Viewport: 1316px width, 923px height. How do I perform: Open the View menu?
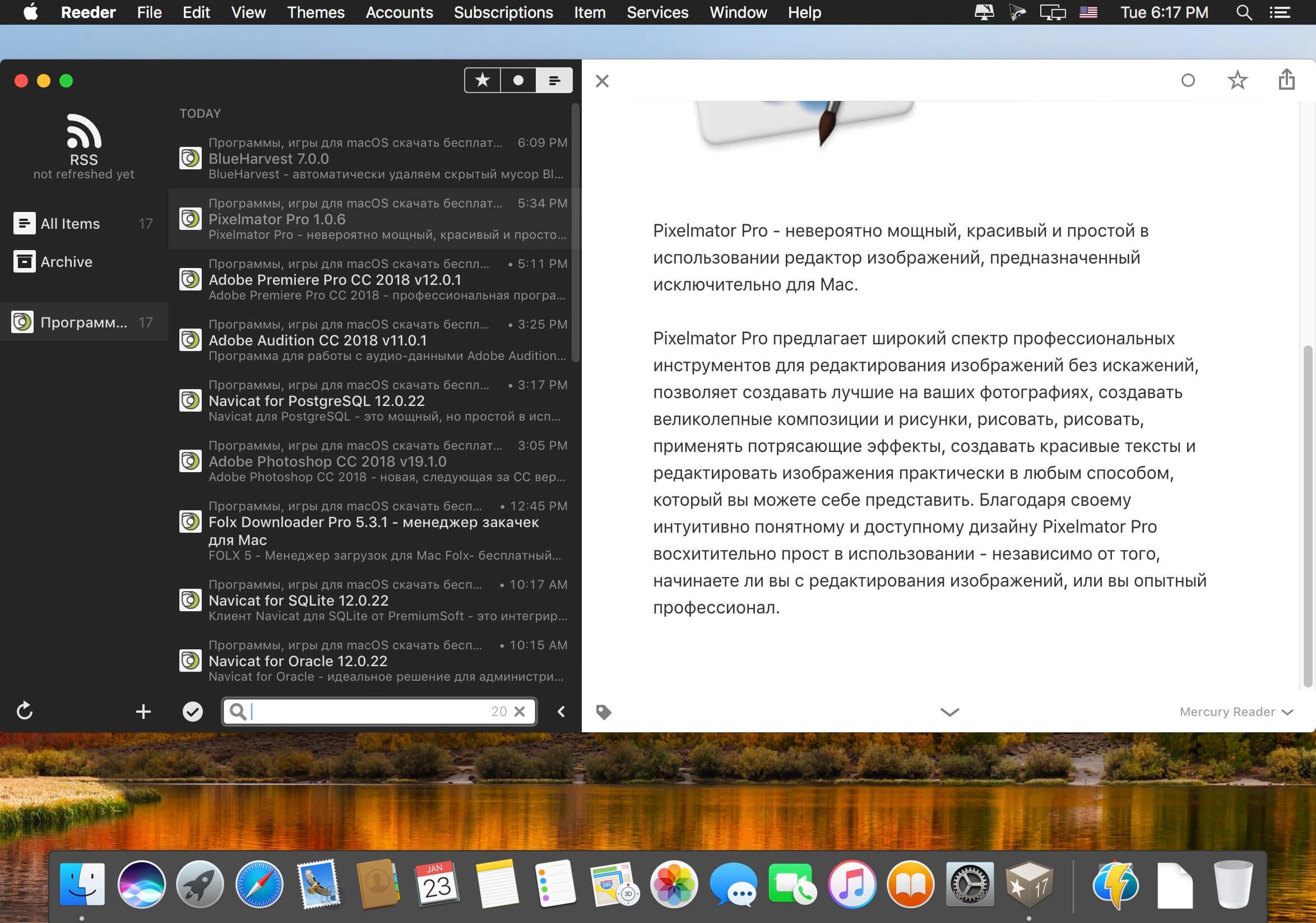pyautogui.click(x=248, y=12)
